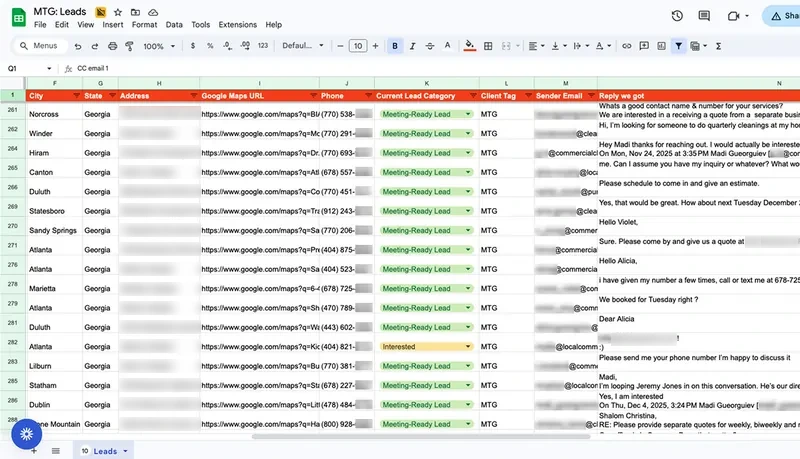The height and width of the screenshot is (459, 800).
Task: Open the Client Tag column filter
Action: pyautogui.click(x=528, y=96)
